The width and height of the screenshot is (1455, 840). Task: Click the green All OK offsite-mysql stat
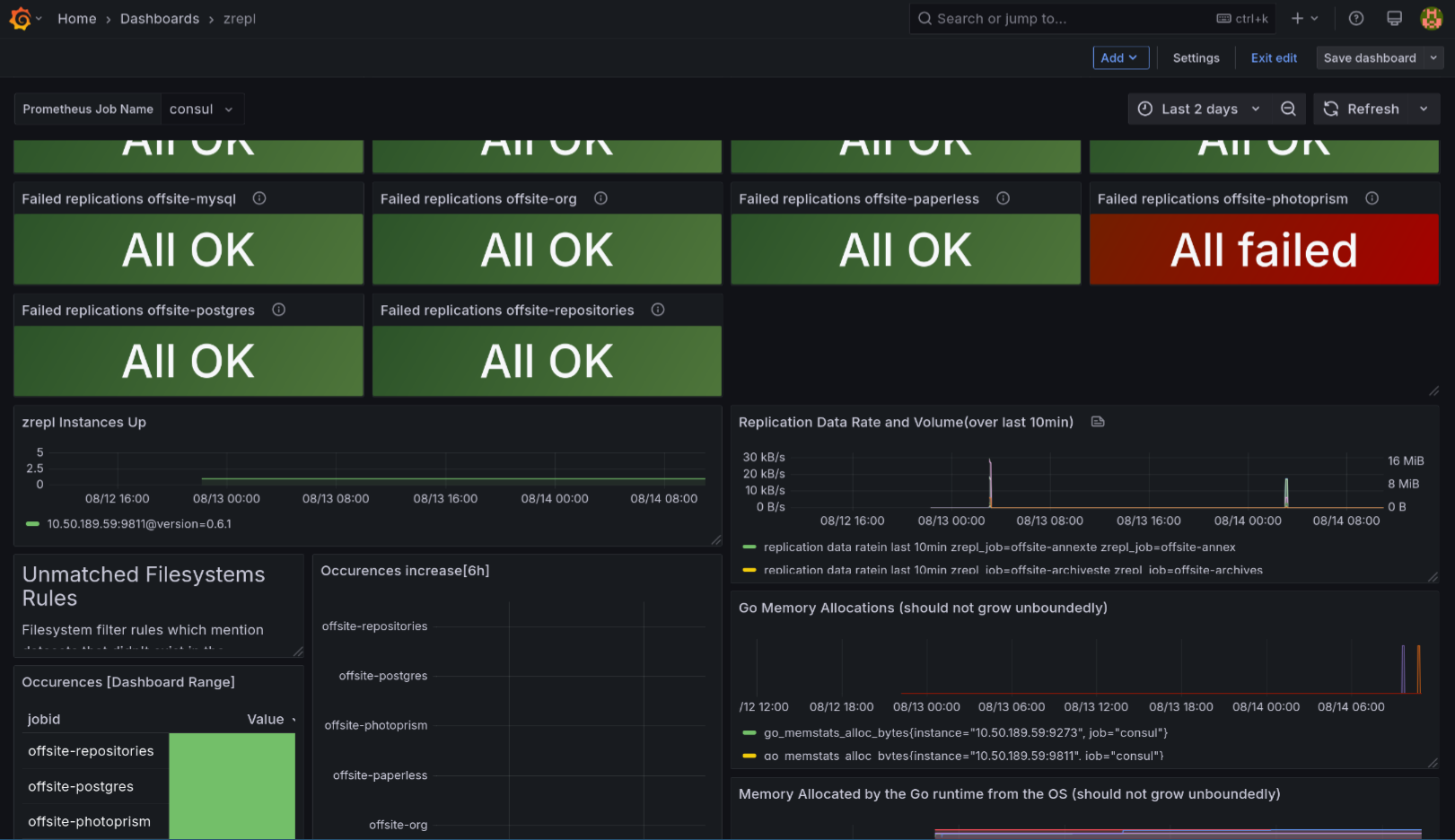click(x=188, y=249)
